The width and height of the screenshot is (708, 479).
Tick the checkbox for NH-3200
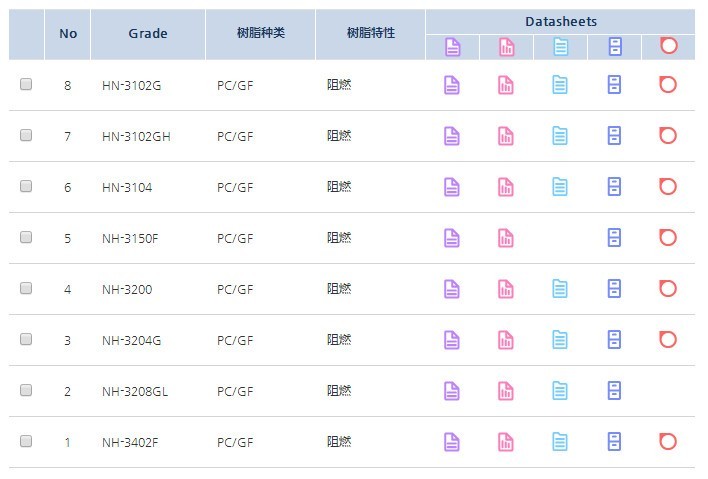pos(26,288)
